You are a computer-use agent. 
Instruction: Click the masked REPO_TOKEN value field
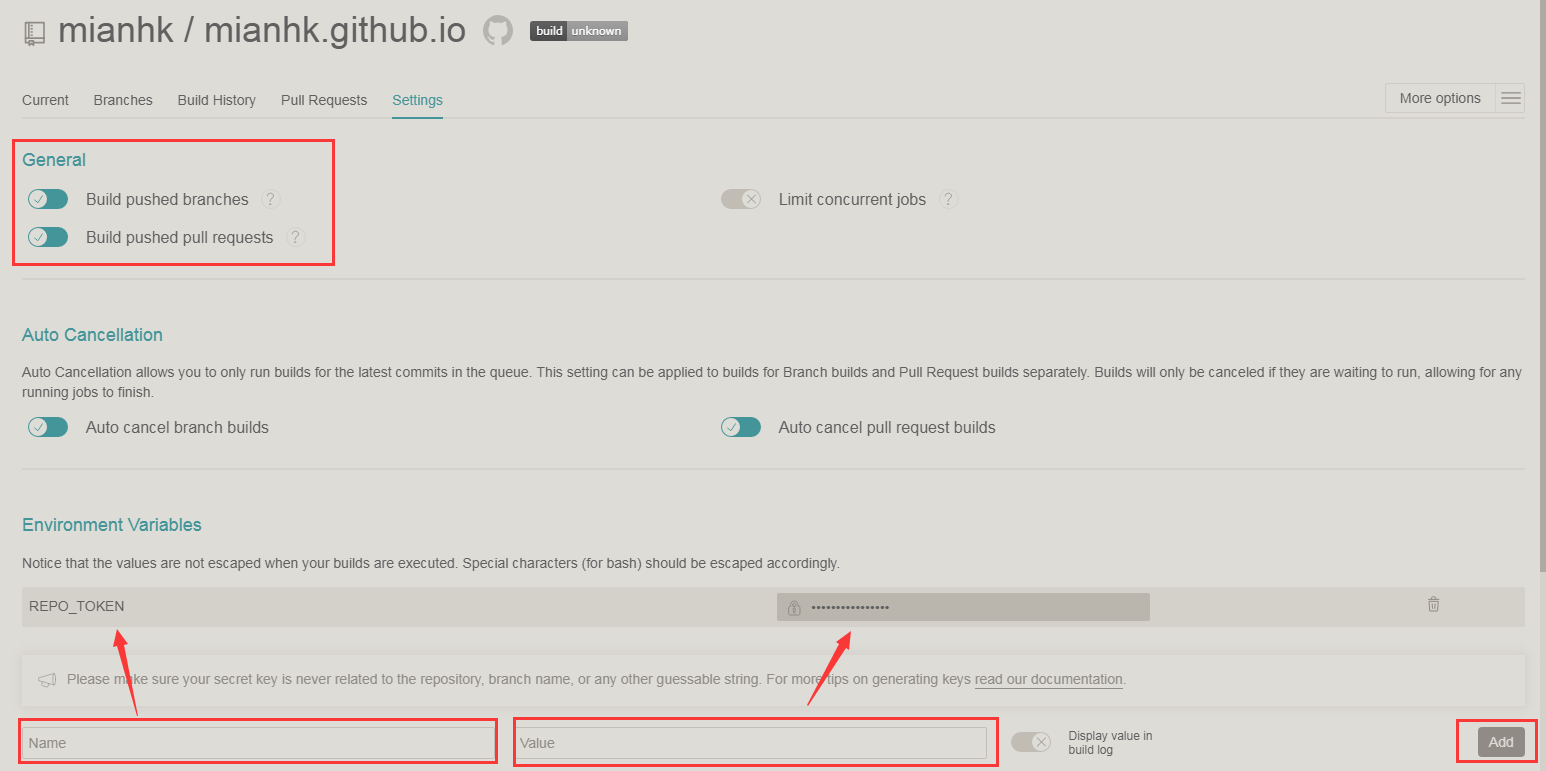(x=963, y=607)
